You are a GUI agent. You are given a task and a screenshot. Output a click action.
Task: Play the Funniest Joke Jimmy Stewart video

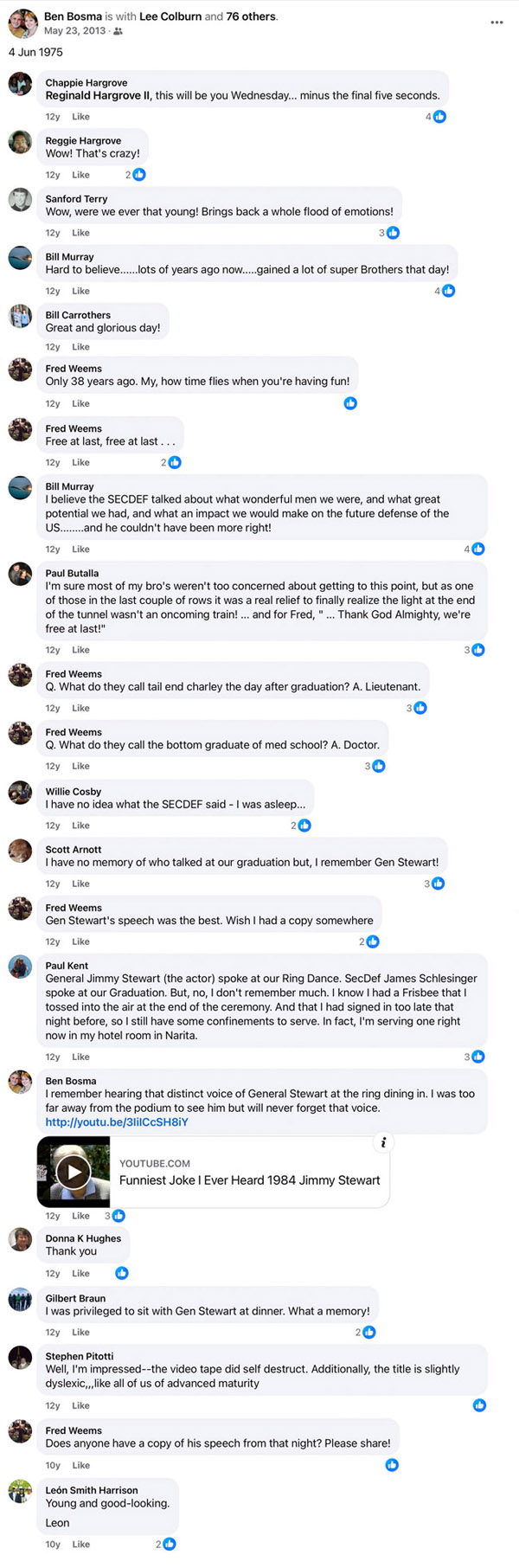74,1172
